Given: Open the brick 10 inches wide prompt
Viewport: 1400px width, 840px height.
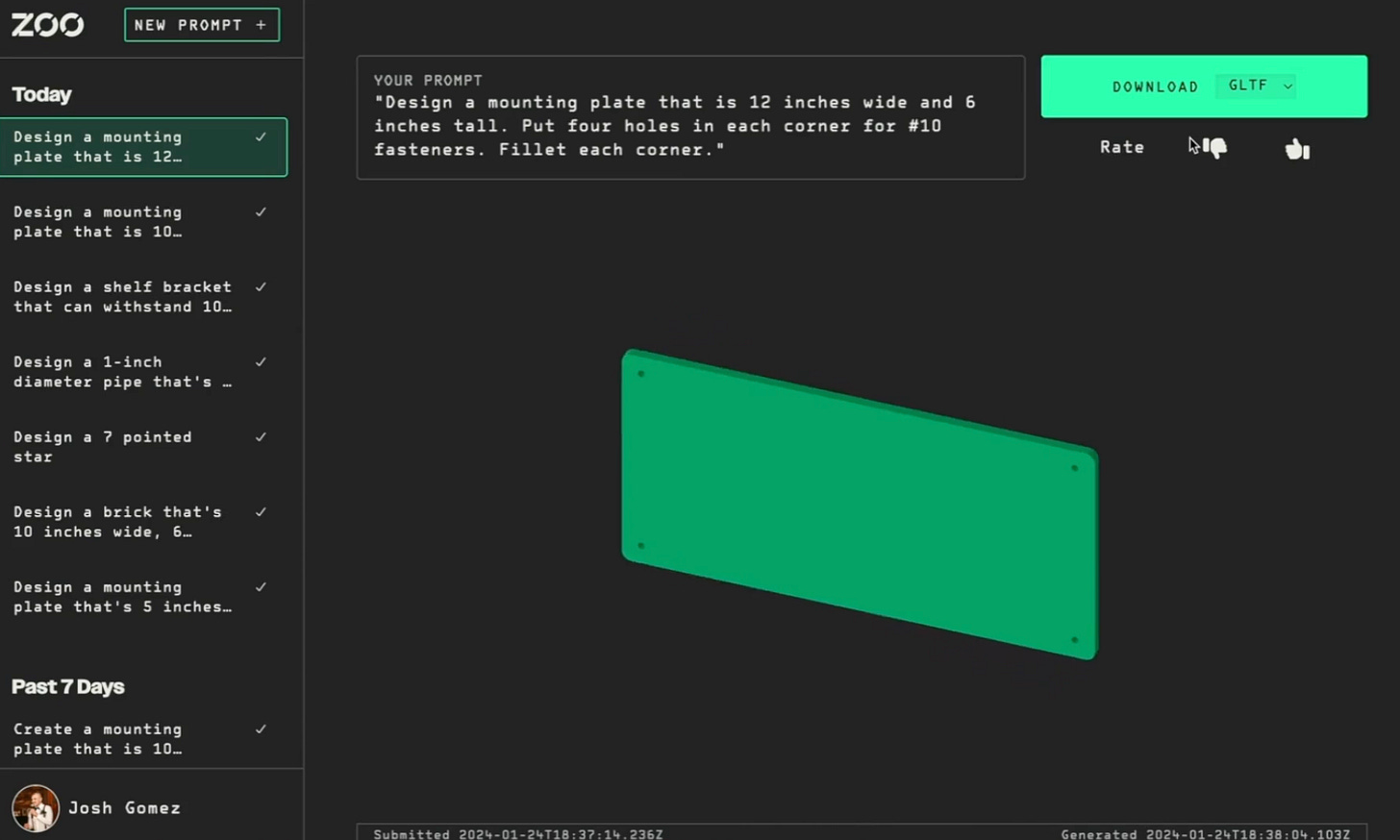Looking at the screenshot, I should pos(143,522).
